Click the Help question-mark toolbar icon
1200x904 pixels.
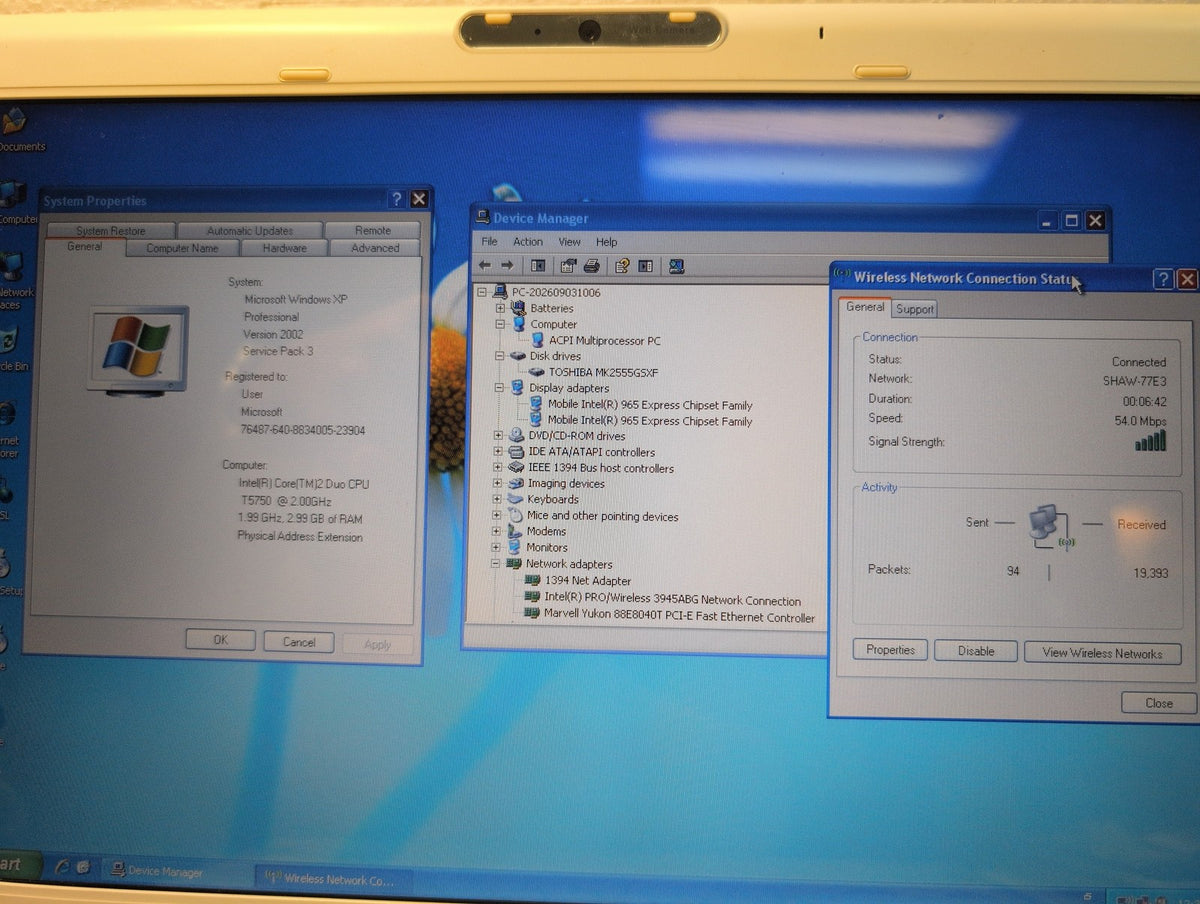point(622,266)
